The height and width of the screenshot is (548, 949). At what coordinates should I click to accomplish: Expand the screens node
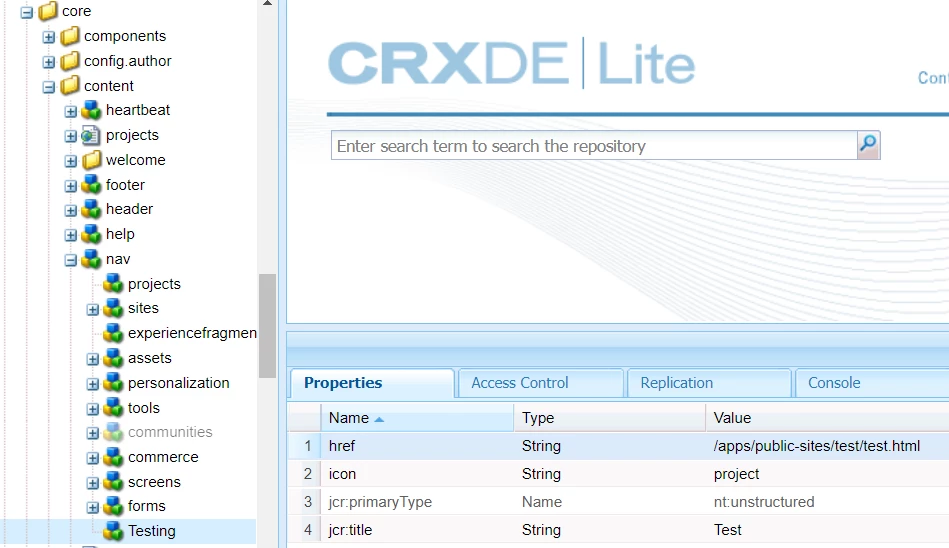point(92,483)
